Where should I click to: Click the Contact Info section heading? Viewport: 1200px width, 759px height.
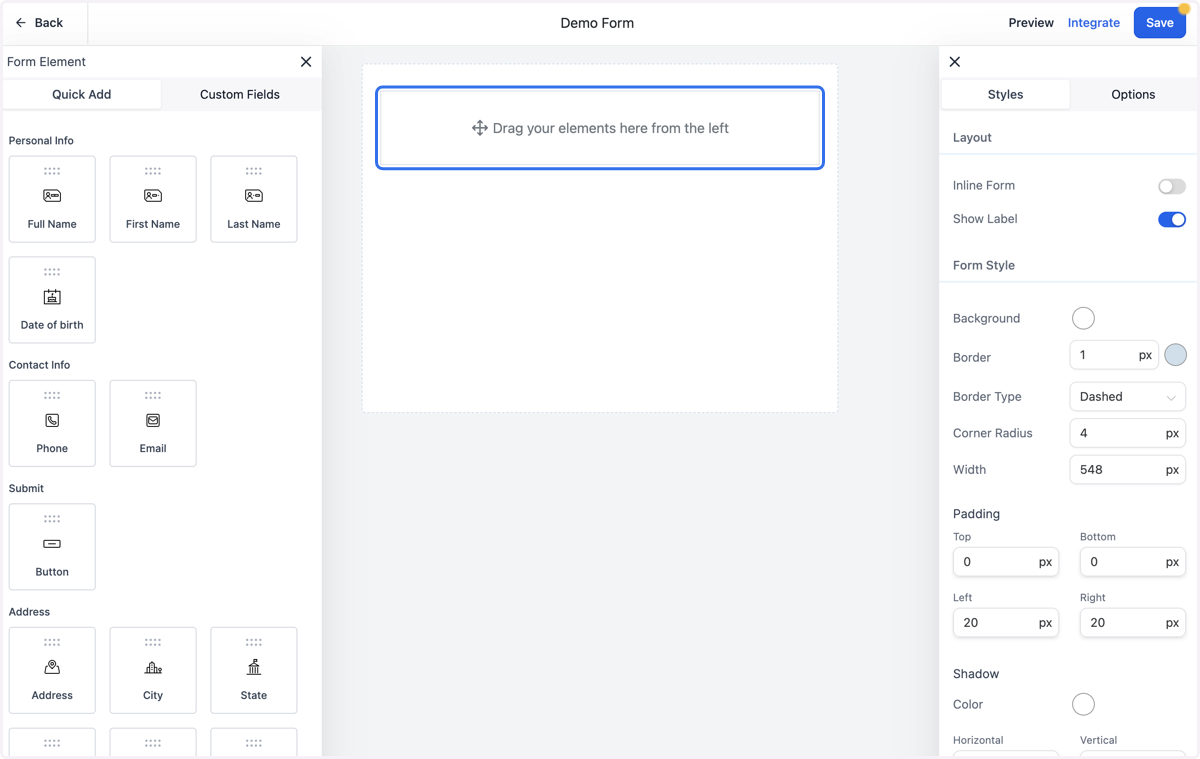point(39,365)
